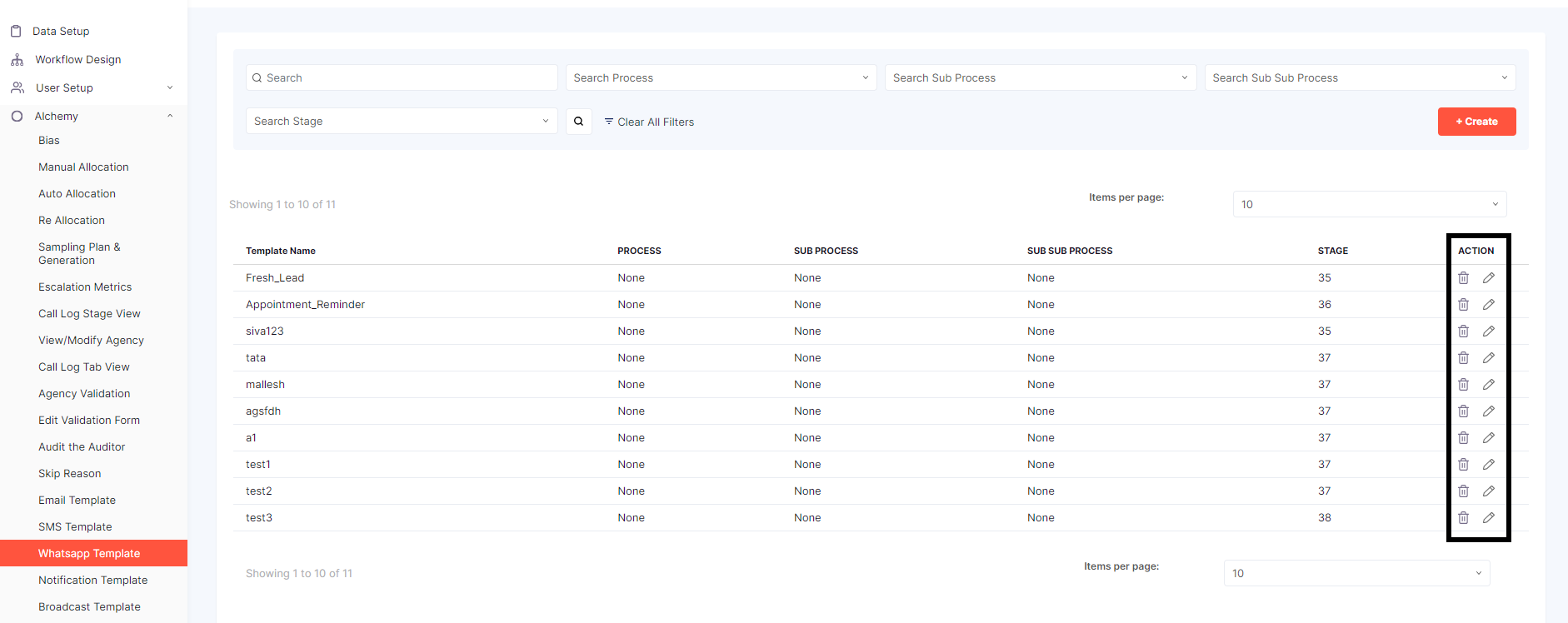Remove the tata template via trash icon
This screenshot has width=1568, height=623.
(x=1463, y=358)
